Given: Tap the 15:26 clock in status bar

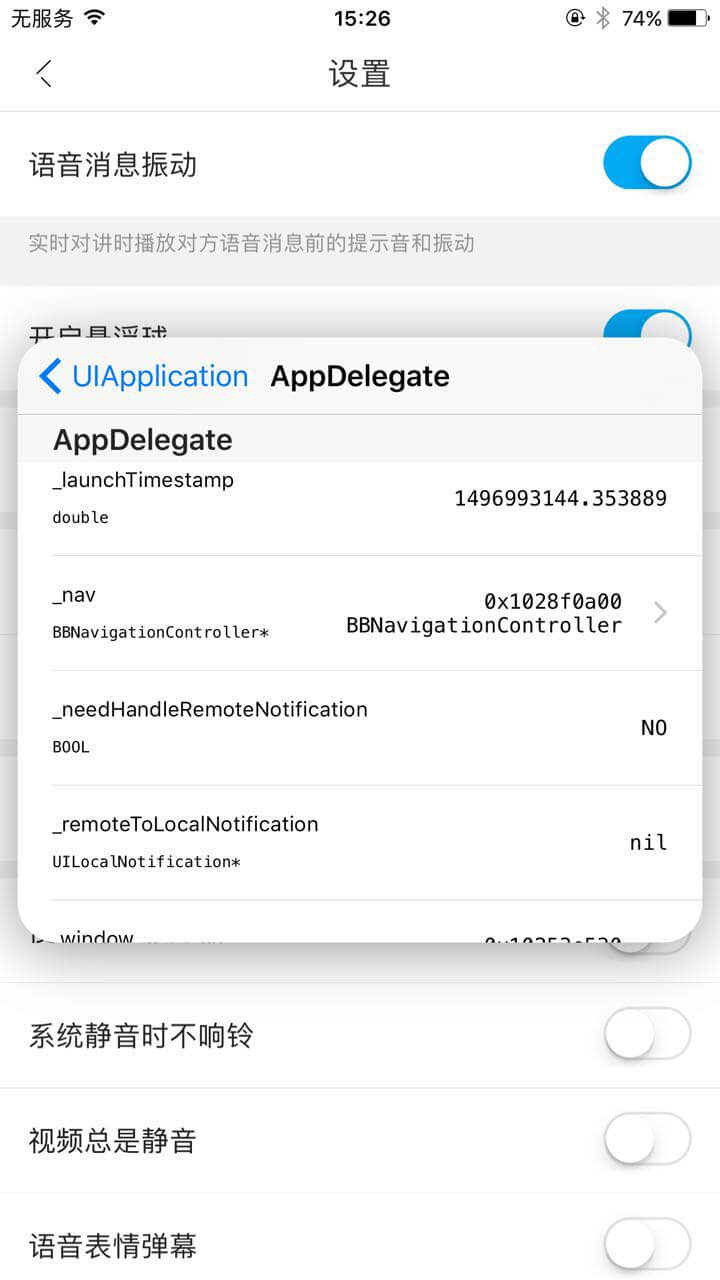Looking at the screenshot, I should point(362,18).
